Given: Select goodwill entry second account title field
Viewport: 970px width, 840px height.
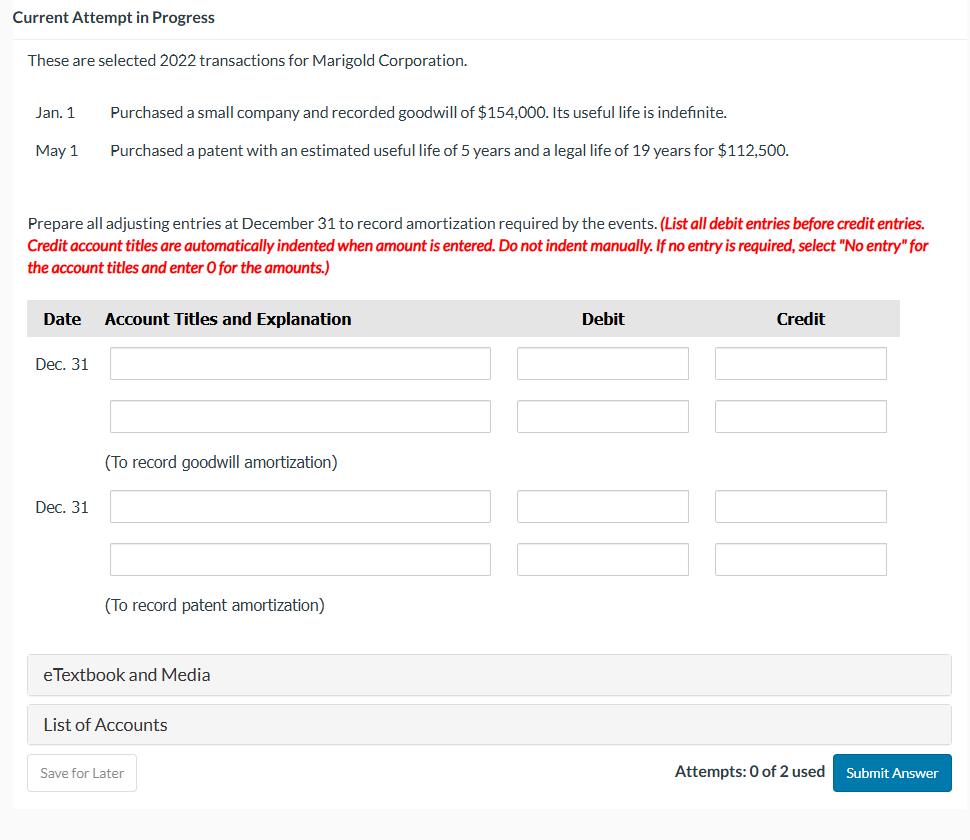Looking at the screenshot, I should point(300,417).
